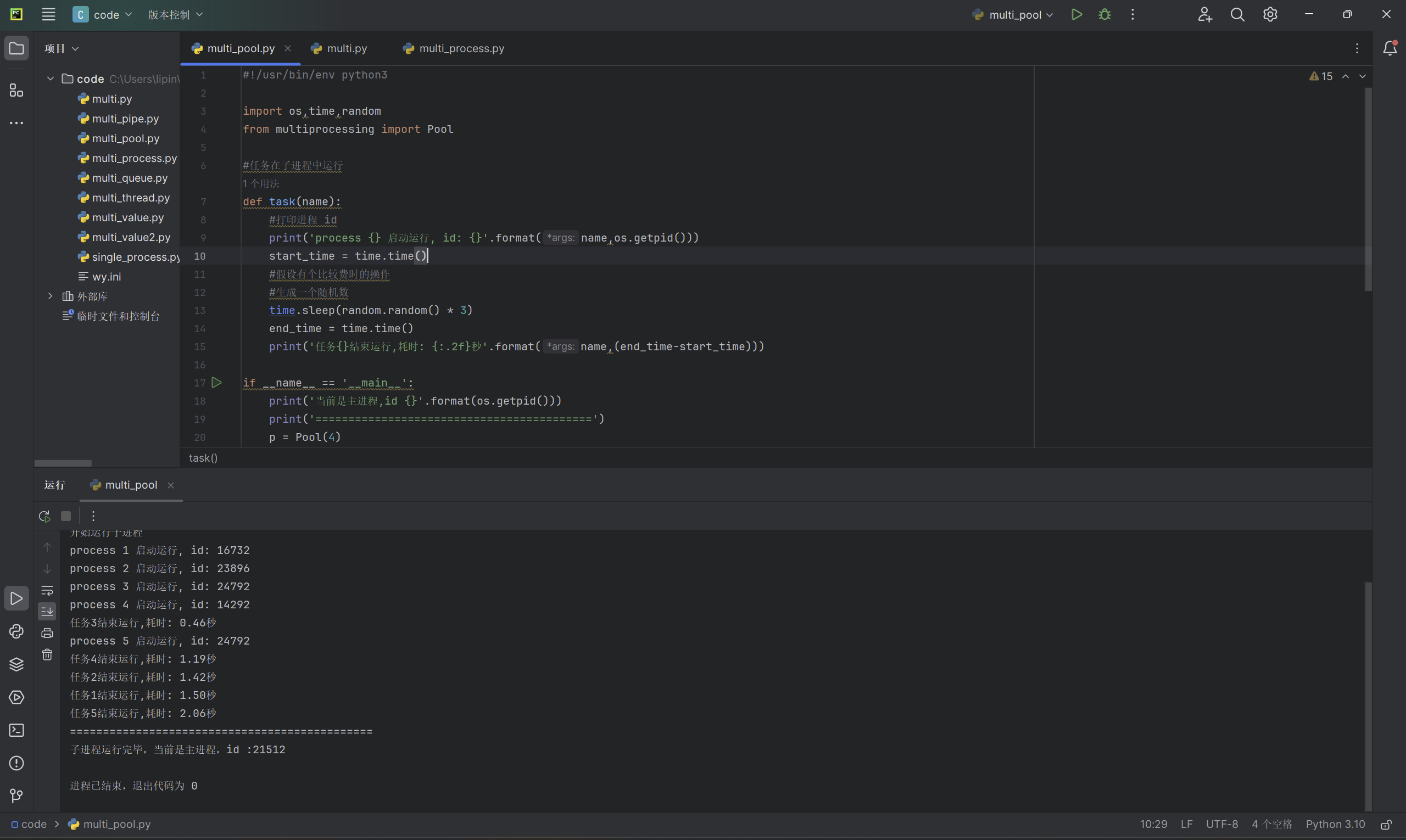Click the 运行 Run panel label
The image size is (1406, 840).
(x=55, y=485)
